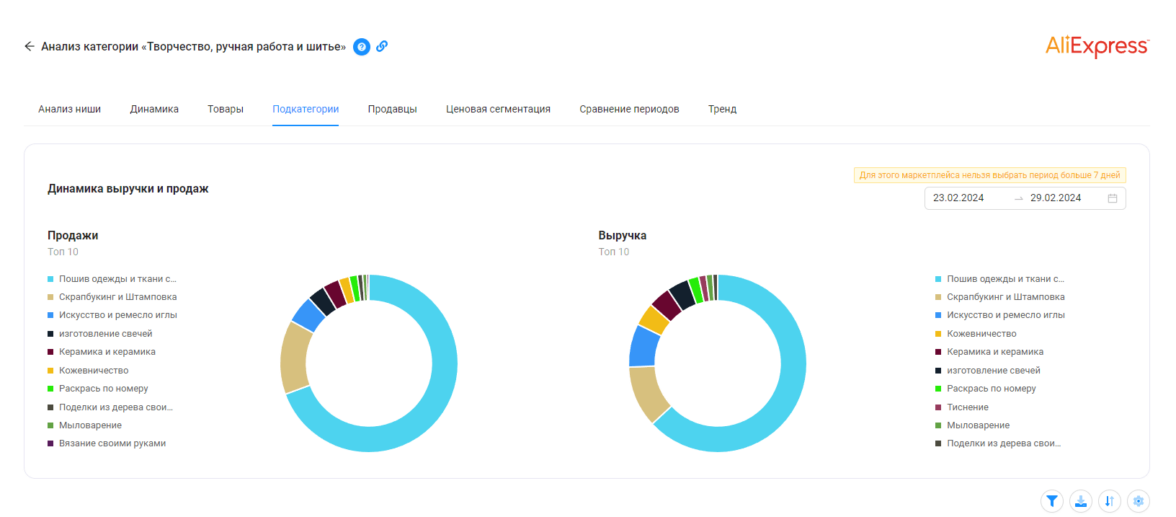Set start date 23.02.2024 field
This screenshot has width=1176, height=517.
(x=958, y=198)
